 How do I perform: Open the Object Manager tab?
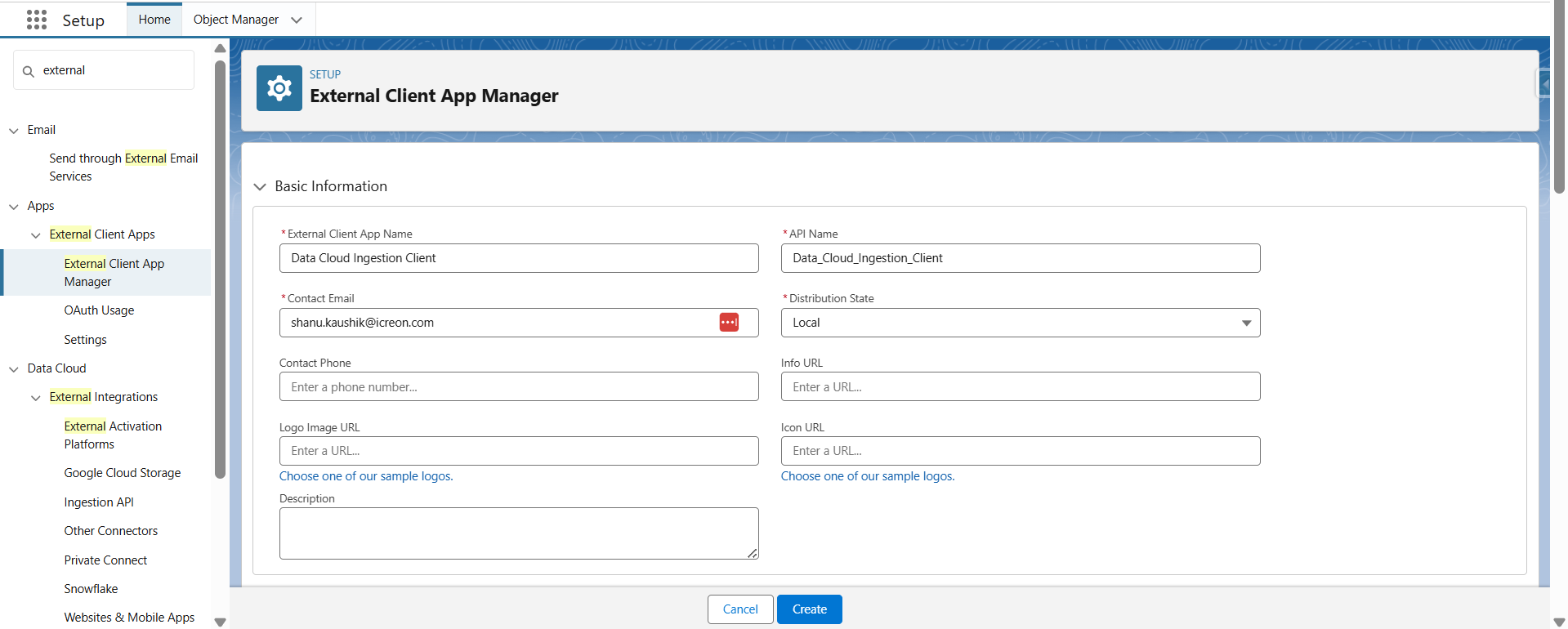click(235, 20)
